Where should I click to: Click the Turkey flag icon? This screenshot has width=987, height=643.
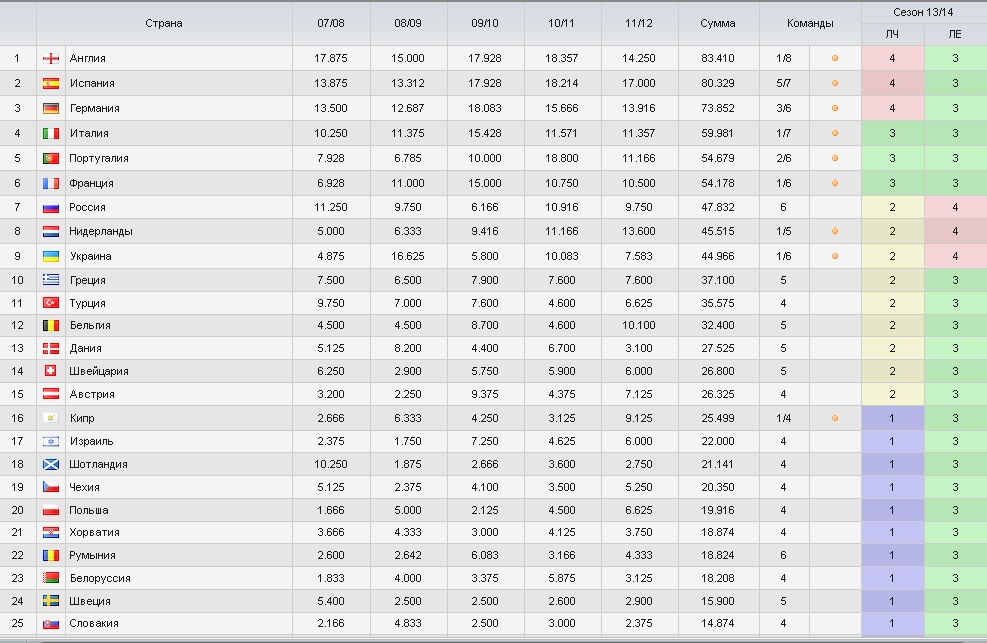click(50, 303)
